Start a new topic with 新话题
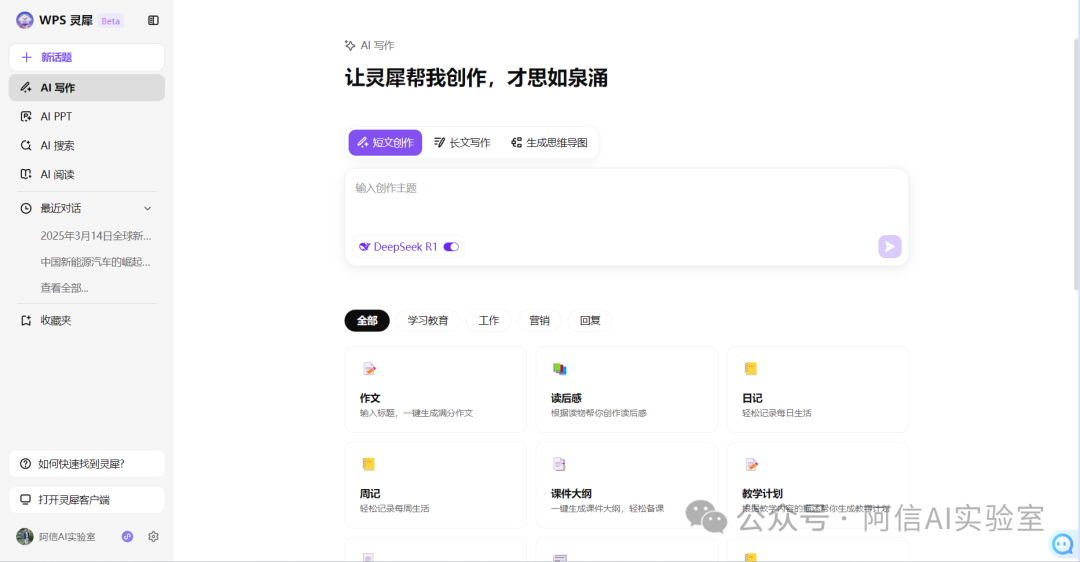Viewport: 1080px width, 562px height. pyautogui.click(x=87, y=57)
